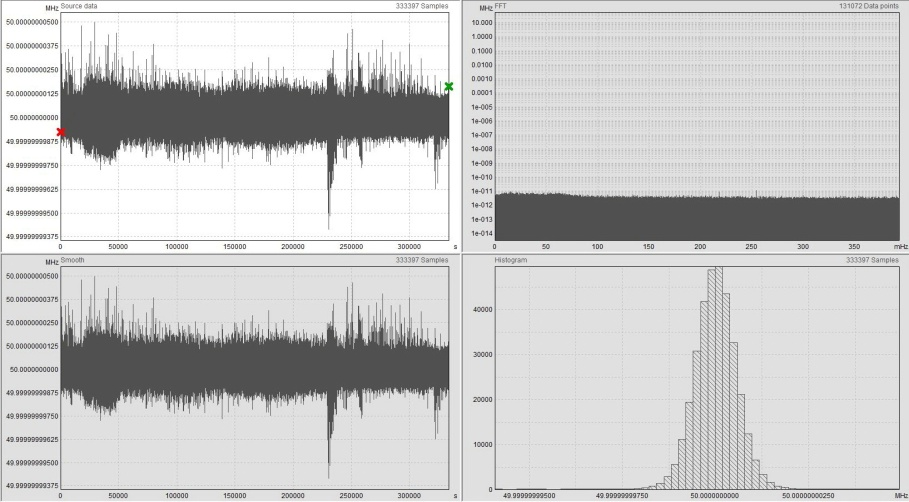Click the 100000 tick on Smooth x-axis

(177, 496)
